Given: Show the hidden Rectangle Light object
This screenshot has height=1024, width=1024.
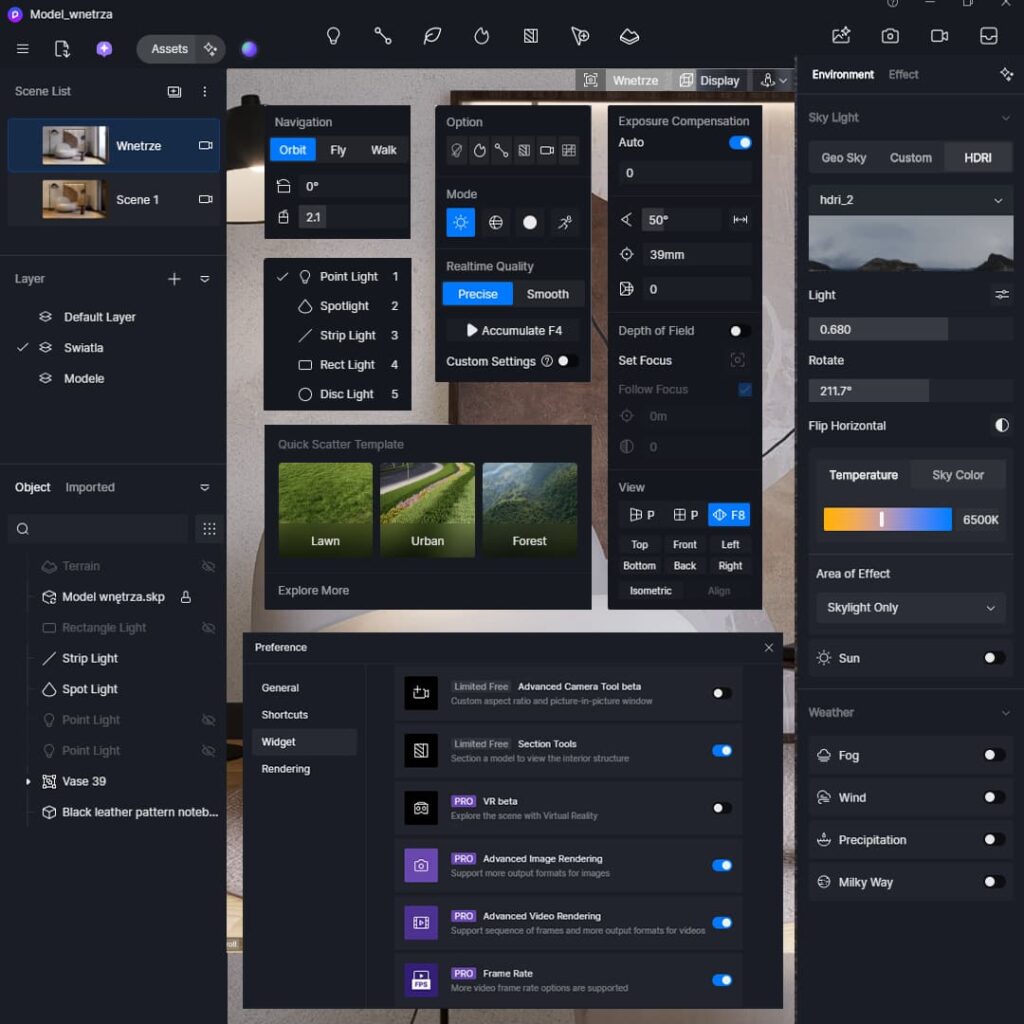Looking at the screenshot, I should pos(208,628).
